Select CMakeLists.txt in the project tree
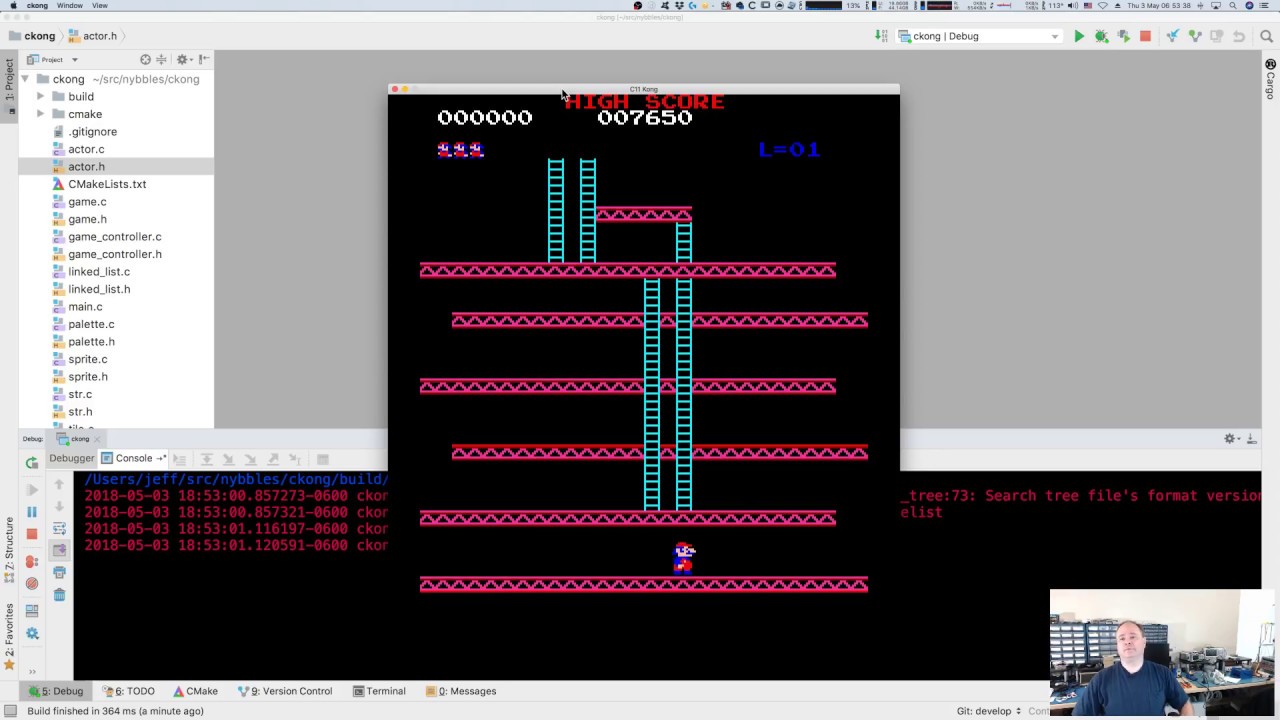 click(107, 184)
